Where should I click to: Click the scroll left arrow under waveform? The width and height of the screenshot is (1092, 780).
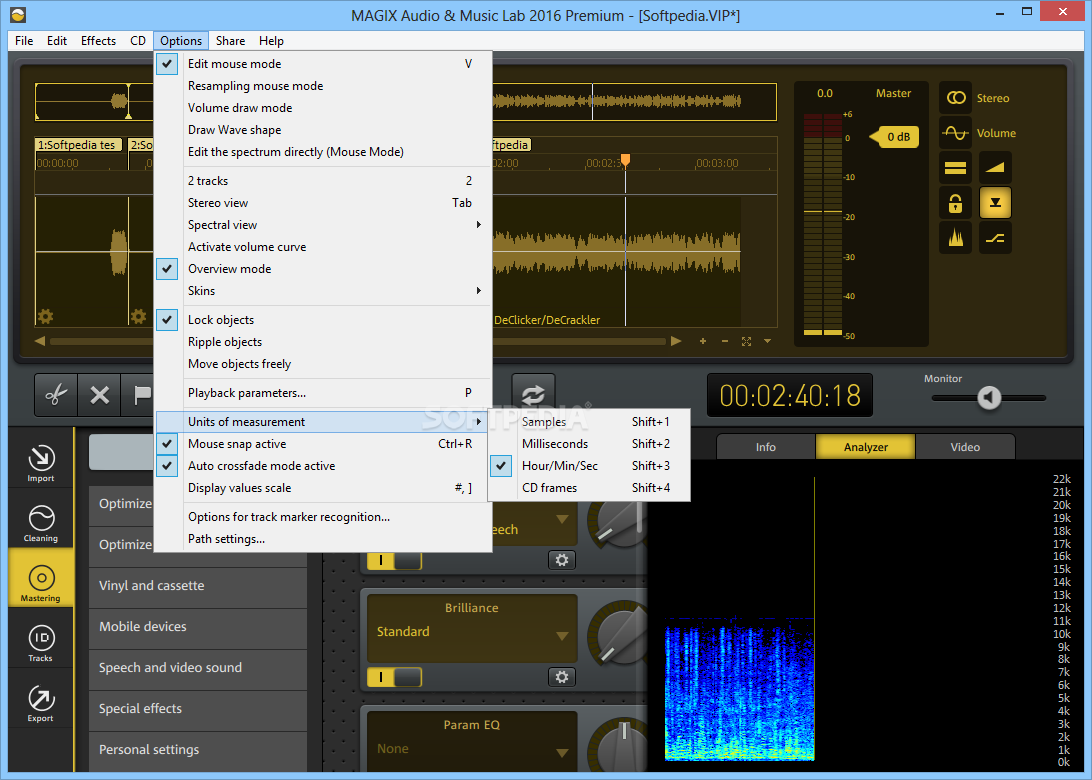click(x=40, y=341)
